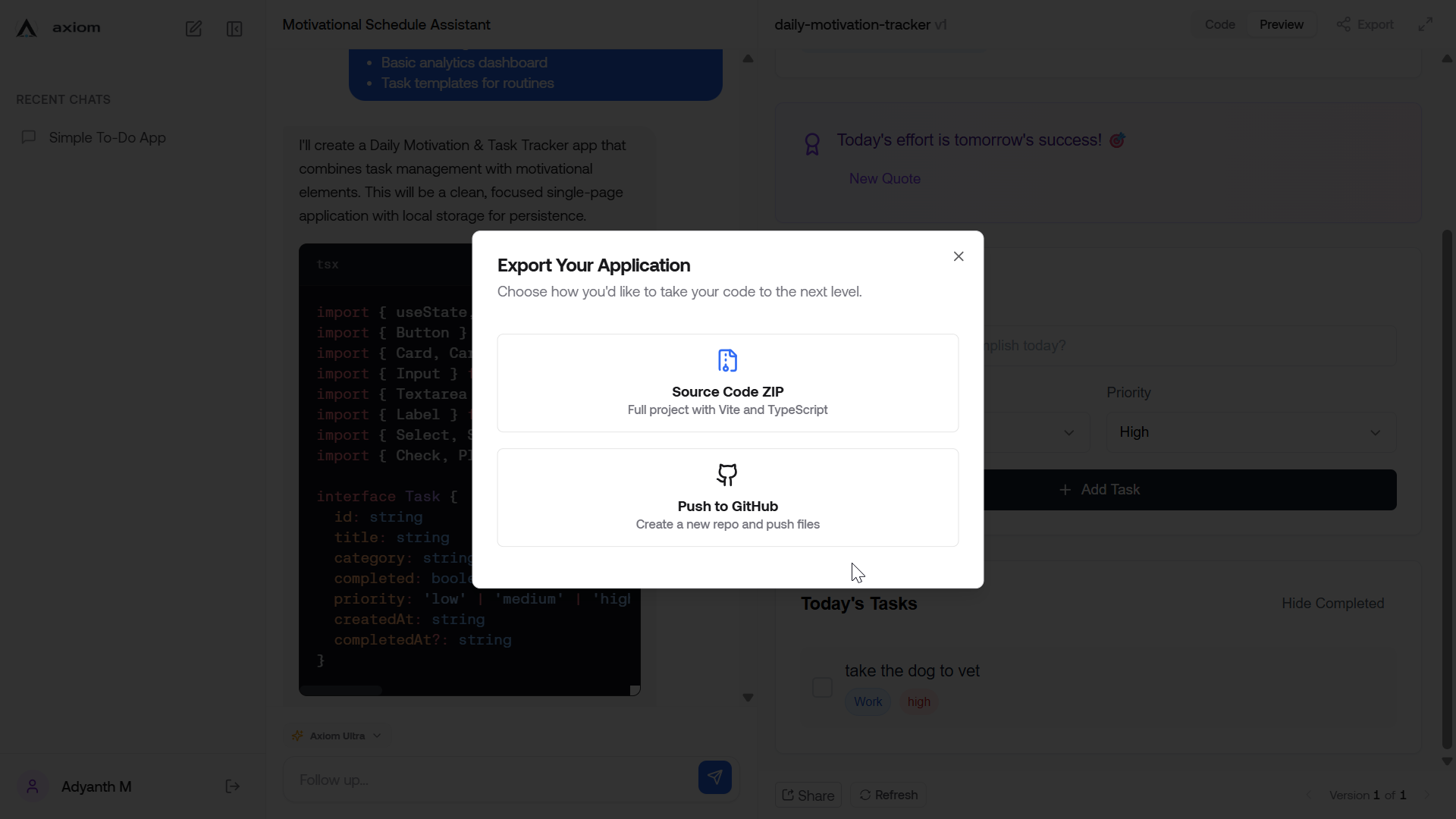
Task: Click the send message arrow icon
Action: pyautogui.click(x=714, y=777)
